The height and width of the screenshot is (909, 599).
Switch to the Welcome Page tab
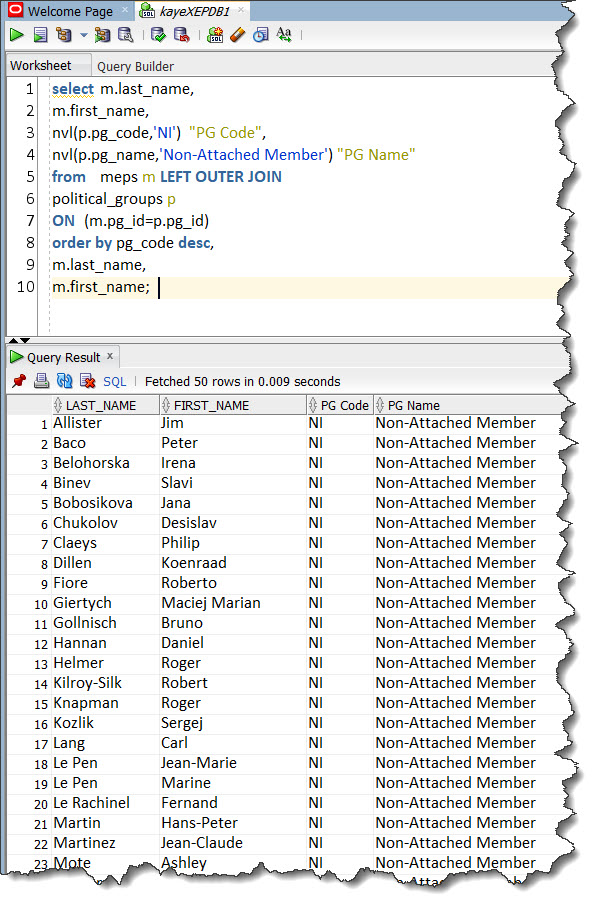70,12
